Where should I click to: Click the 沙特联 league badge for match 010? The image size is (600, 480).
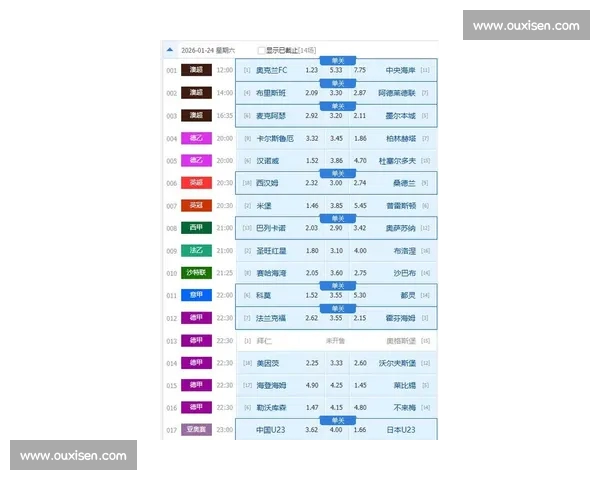pos(196,272)
